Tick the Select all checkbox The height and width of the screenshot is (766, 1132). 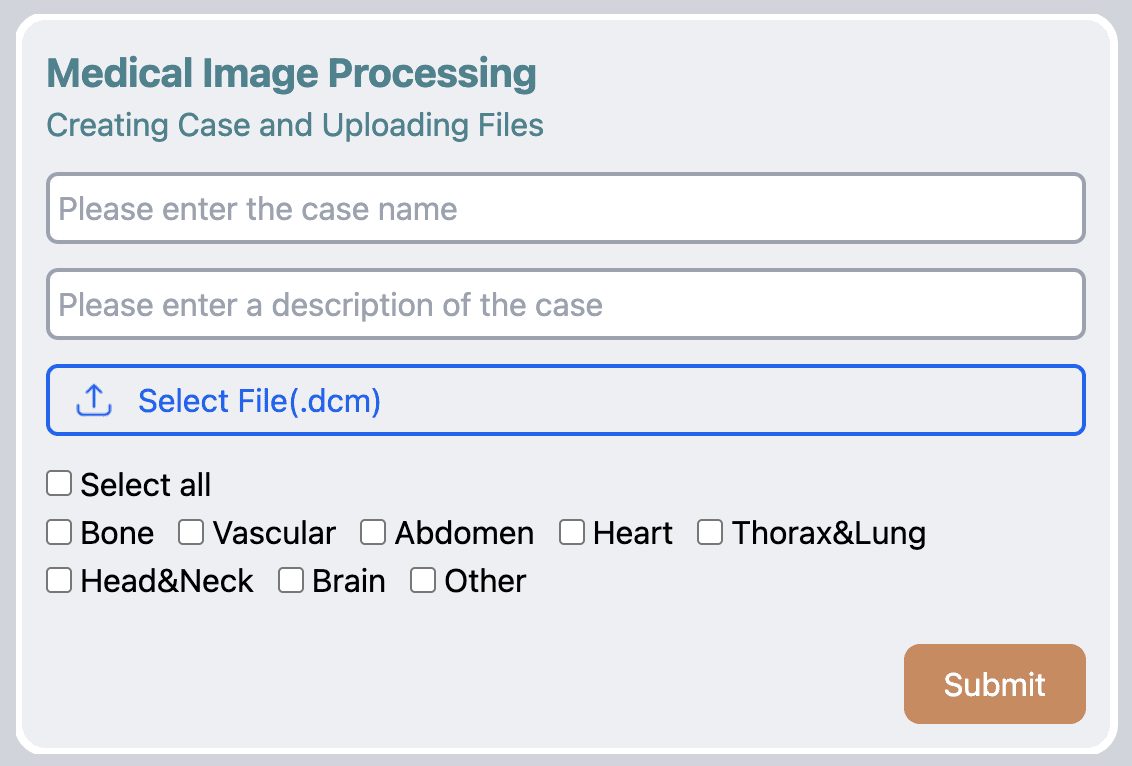tap(59, 484)
